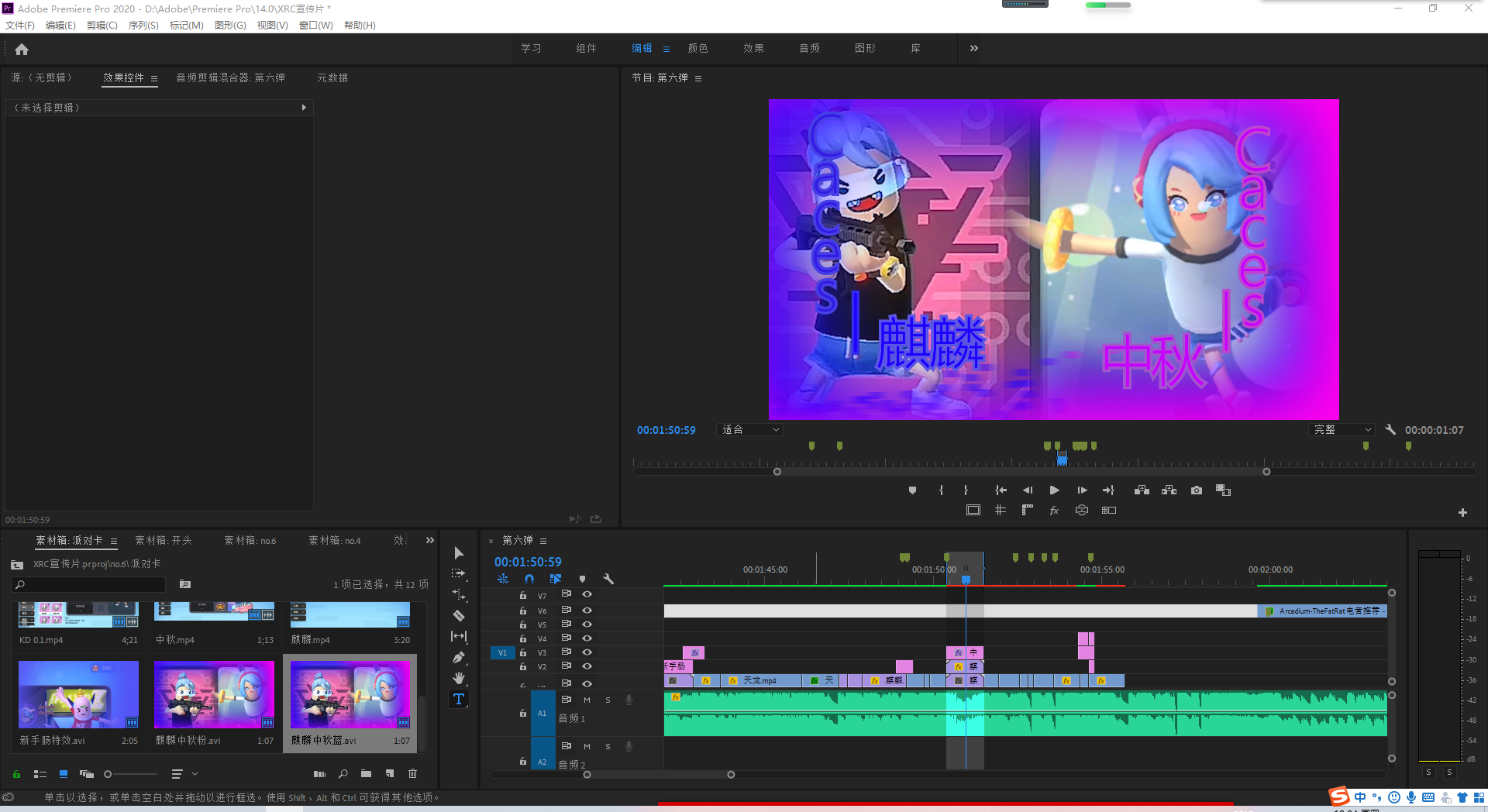The width and height of the screenshot is (1488, 812).
Task: Open the 序列(S) menu
Action: click(143, 26)
